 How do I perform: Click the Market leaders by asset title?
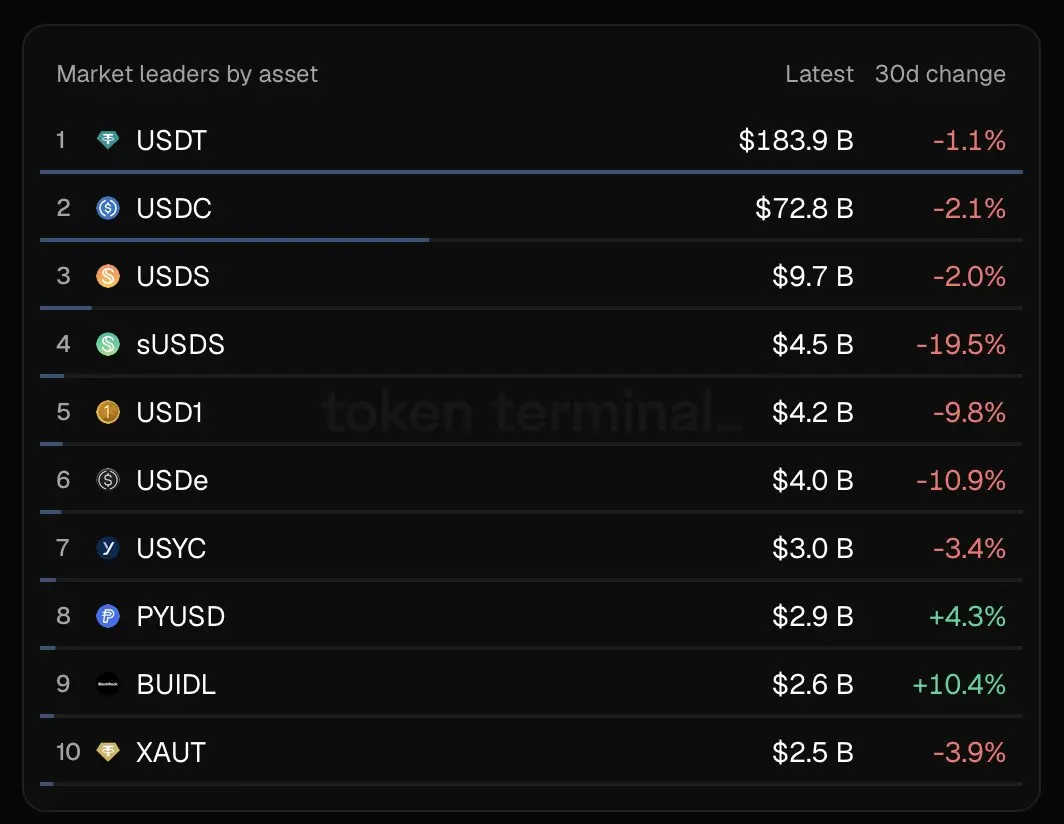pyautogui.click(x=187, y=74)
